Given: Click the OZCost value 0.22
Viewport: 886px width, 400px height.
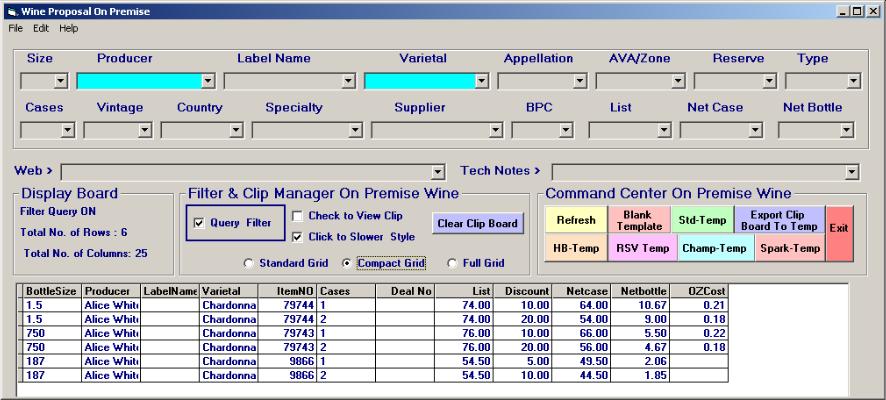Looking at the screenshot, I should (699, 333).
